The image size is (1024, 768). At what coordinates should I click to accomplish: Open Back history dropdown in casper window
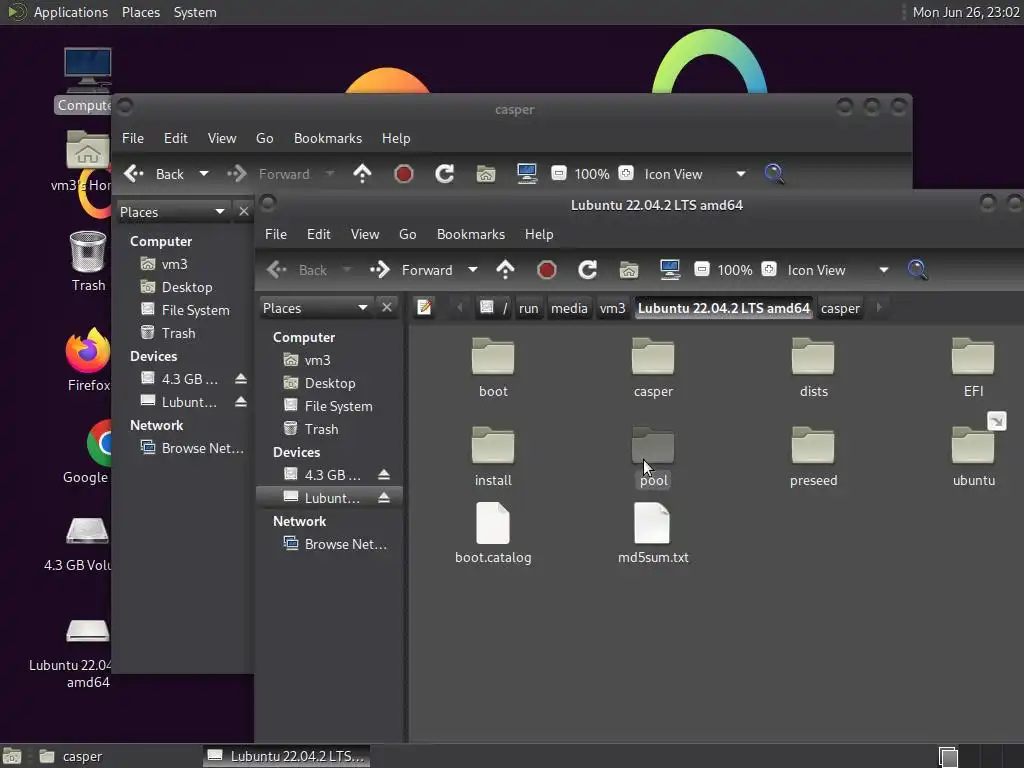point(204,174)
